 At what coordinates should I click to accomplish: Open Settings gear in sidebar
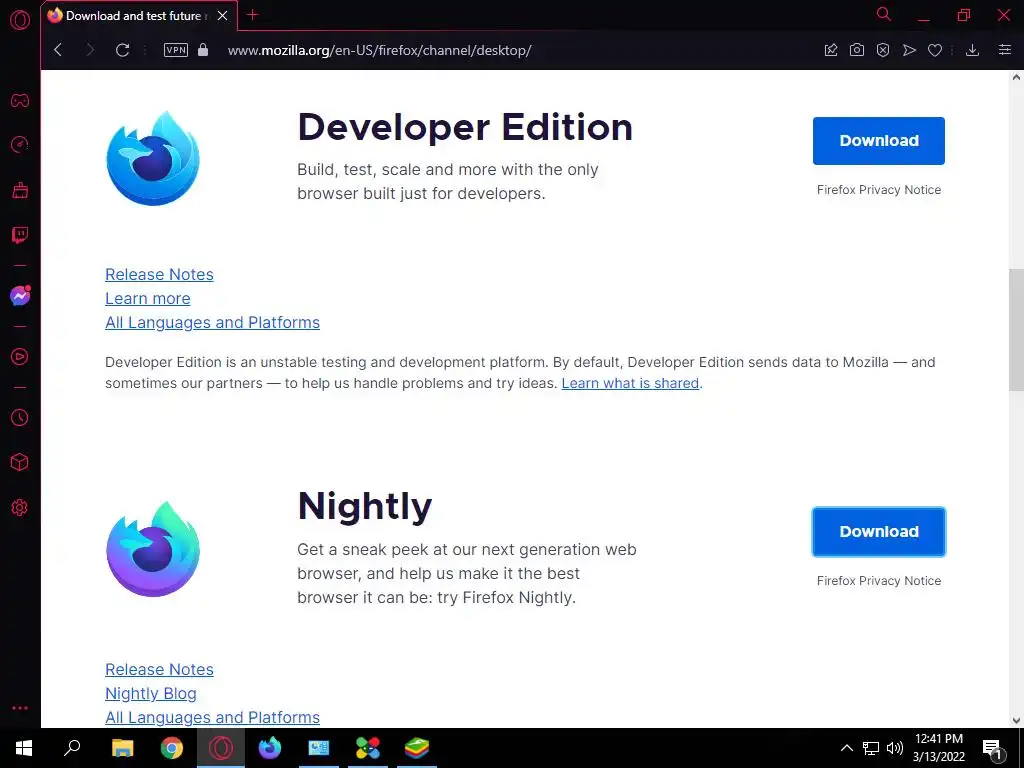20,507
